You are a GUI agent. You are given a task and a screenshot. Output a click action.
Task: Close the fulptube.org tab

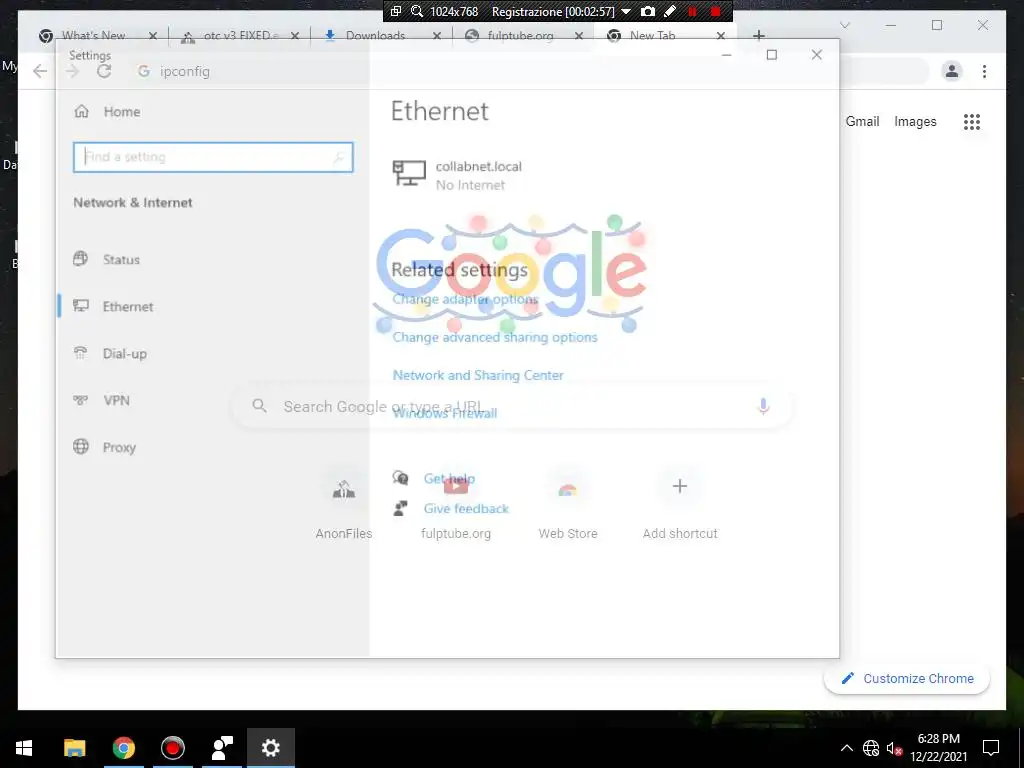click(x=579, y=36)
